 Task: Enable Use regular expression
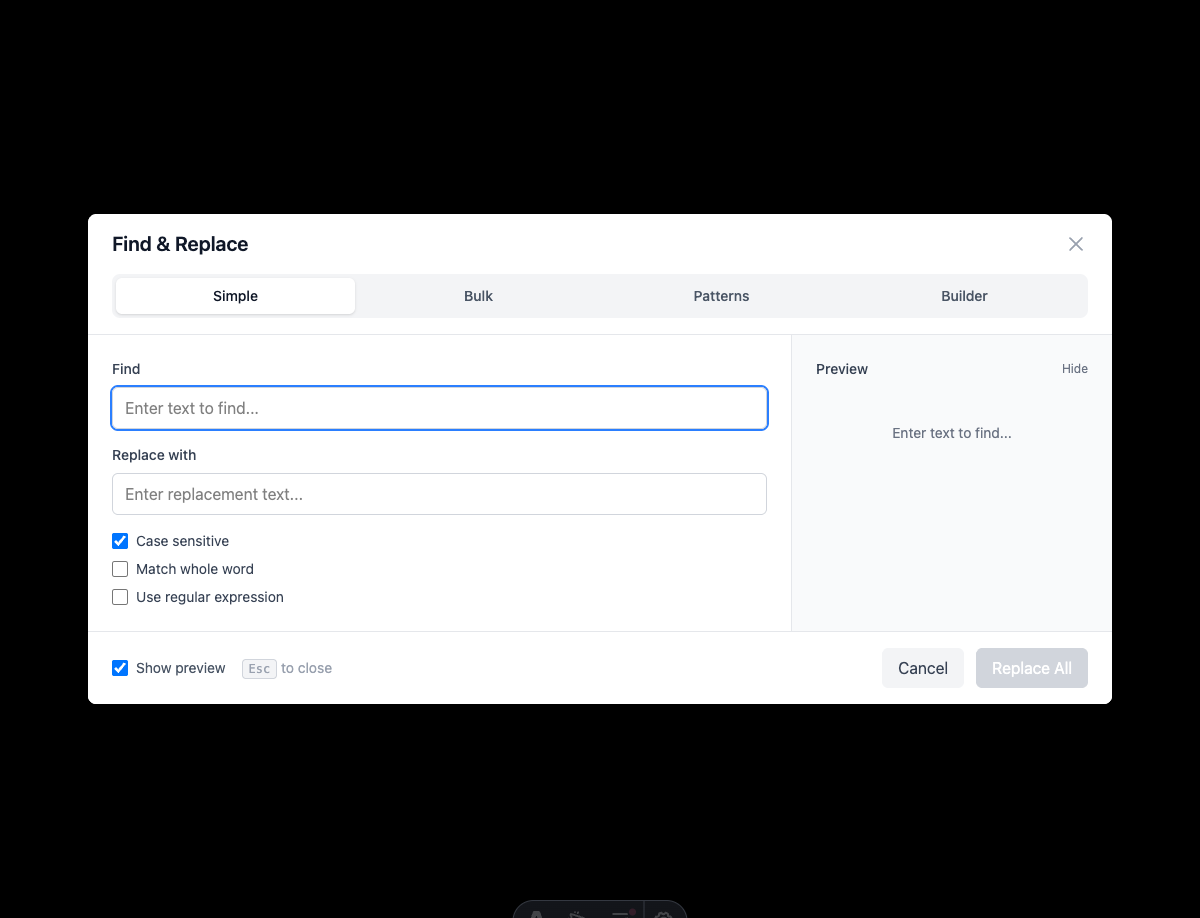click(120, 596)
